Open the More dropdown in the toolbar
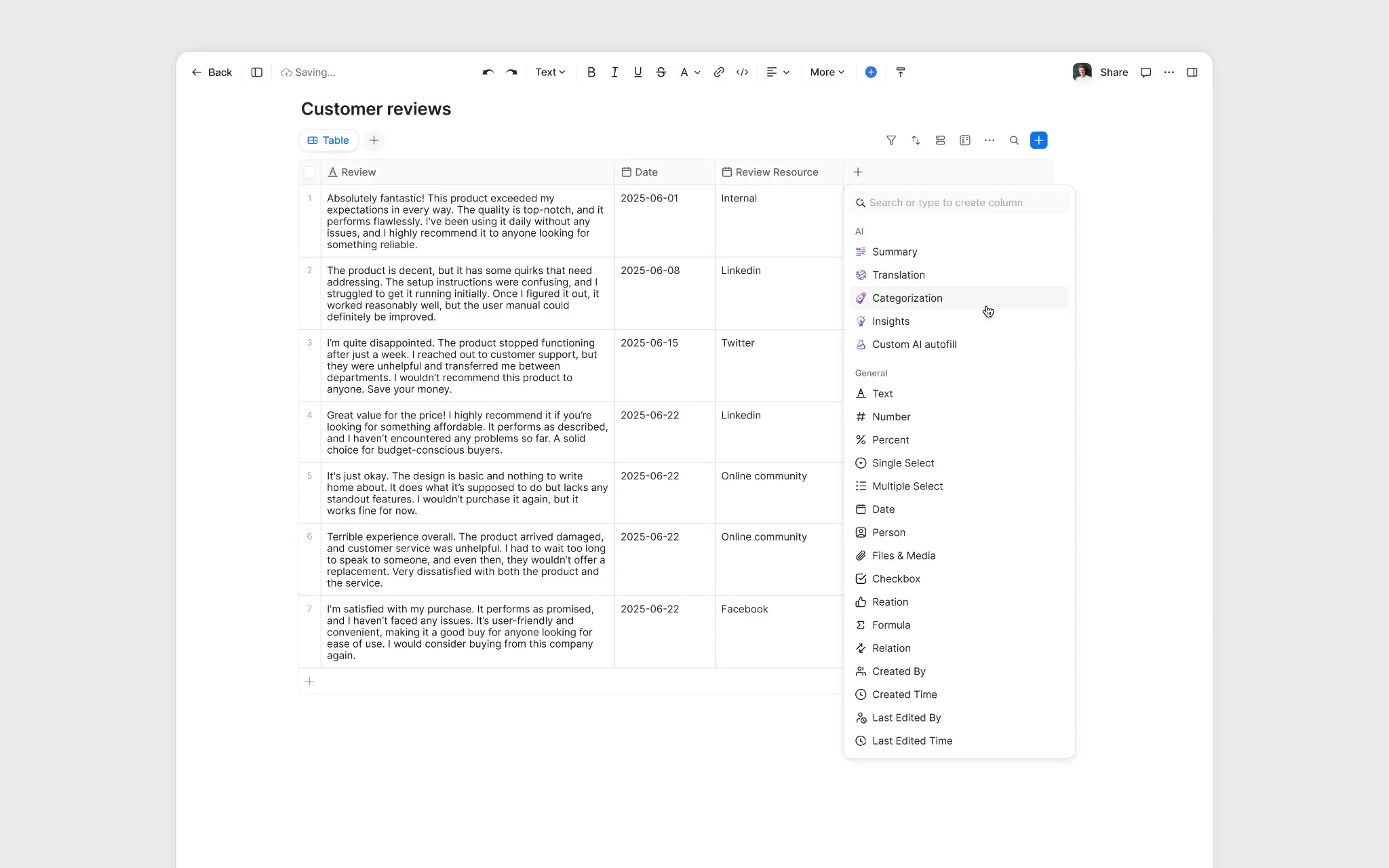The image size is (1389, 868). coord(826,72)
